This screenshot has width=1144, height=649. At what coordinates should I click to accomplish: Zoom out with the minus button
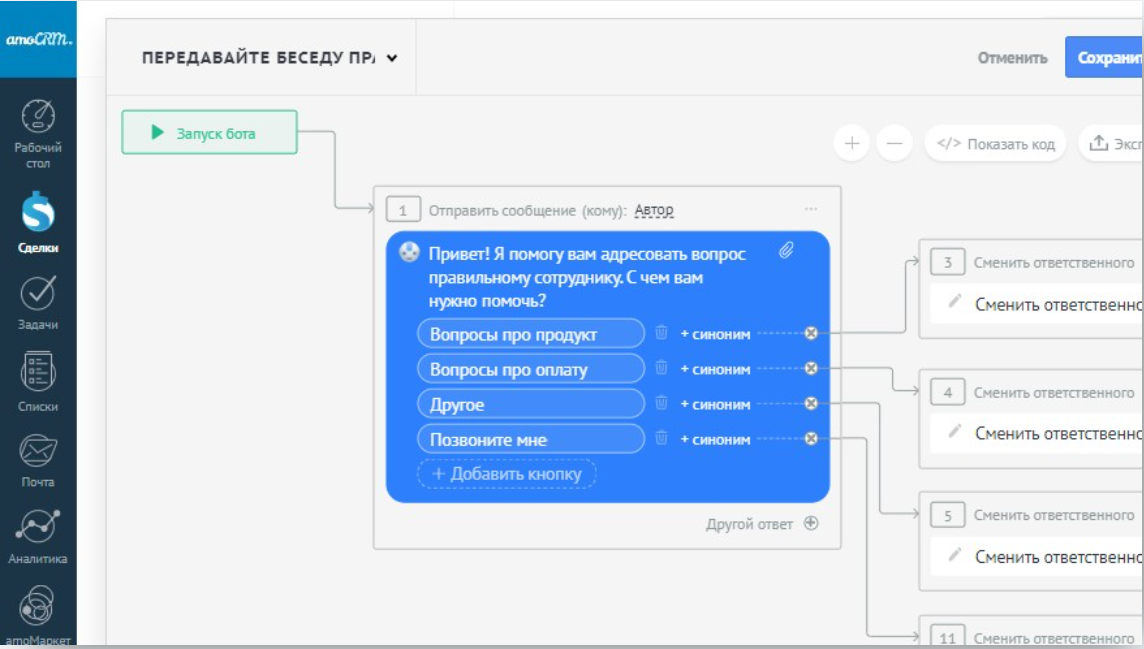click(894, 143)
